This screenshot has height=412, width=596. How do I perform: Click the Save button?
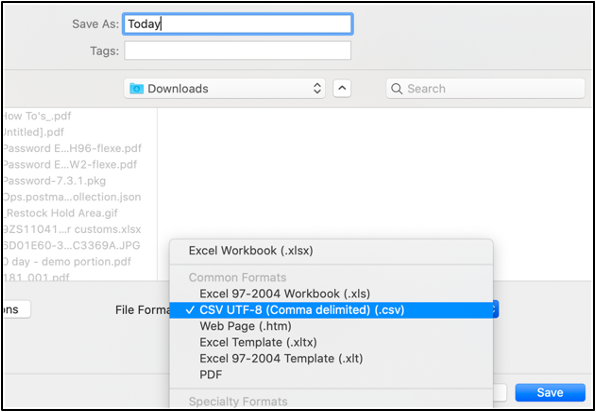click(550, 393)
